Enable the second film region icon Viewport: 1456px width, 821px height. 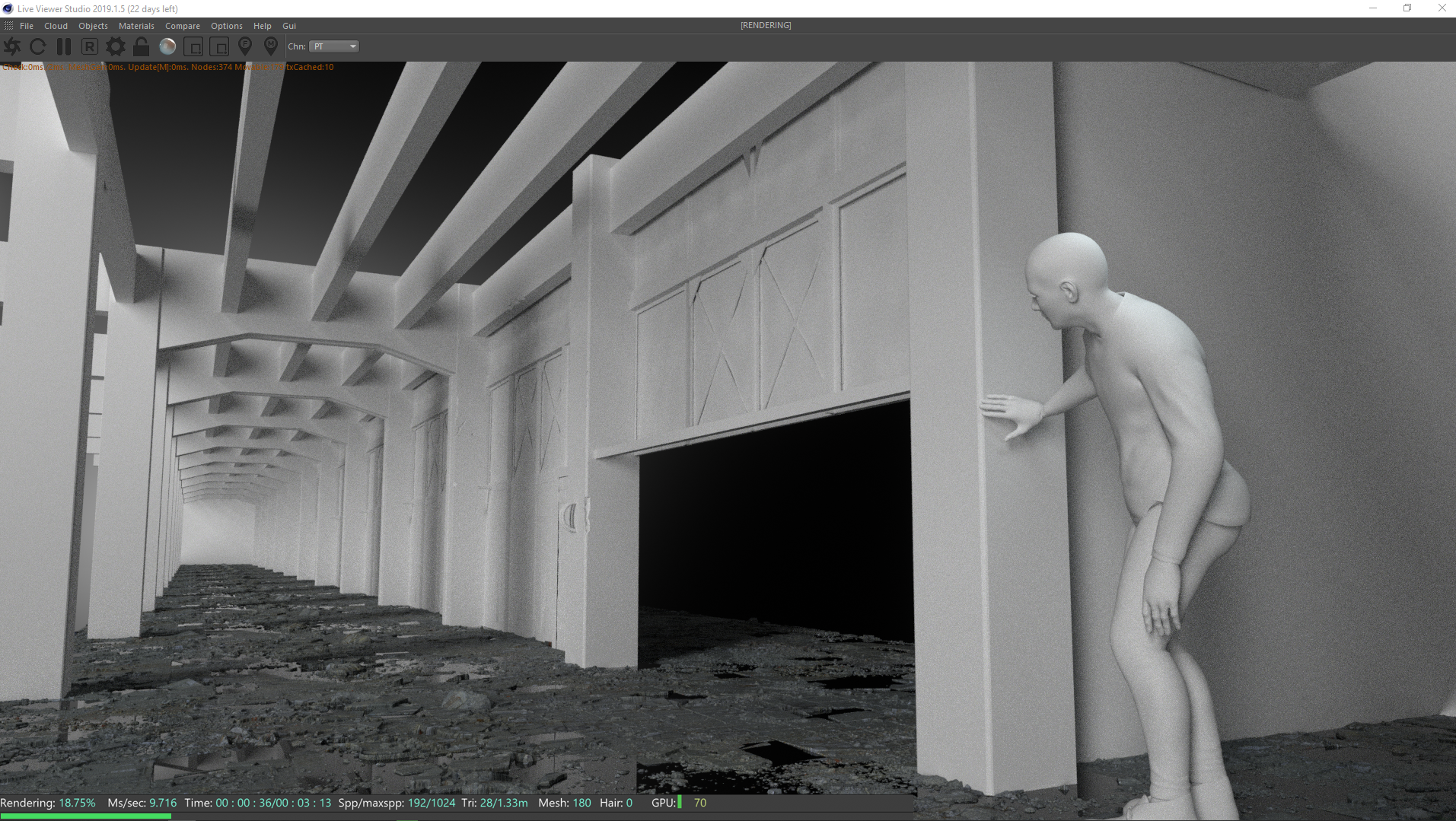pyautogui.click(x=219, y=47)
